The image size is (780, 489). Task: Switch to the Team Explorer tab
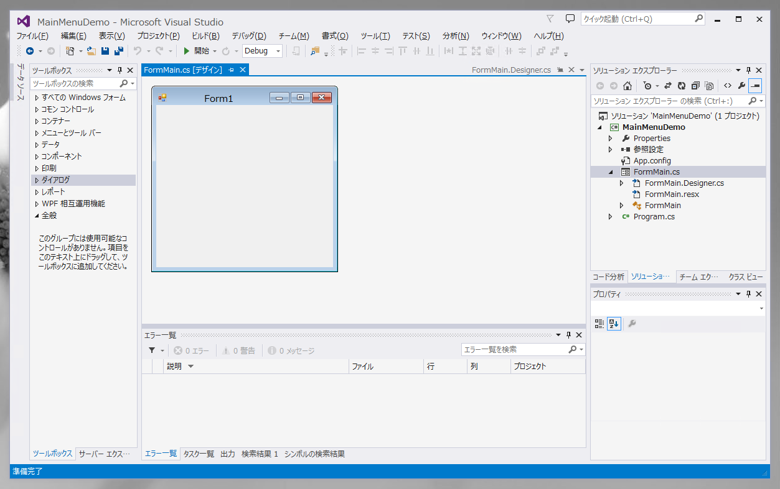click(698, 277)
